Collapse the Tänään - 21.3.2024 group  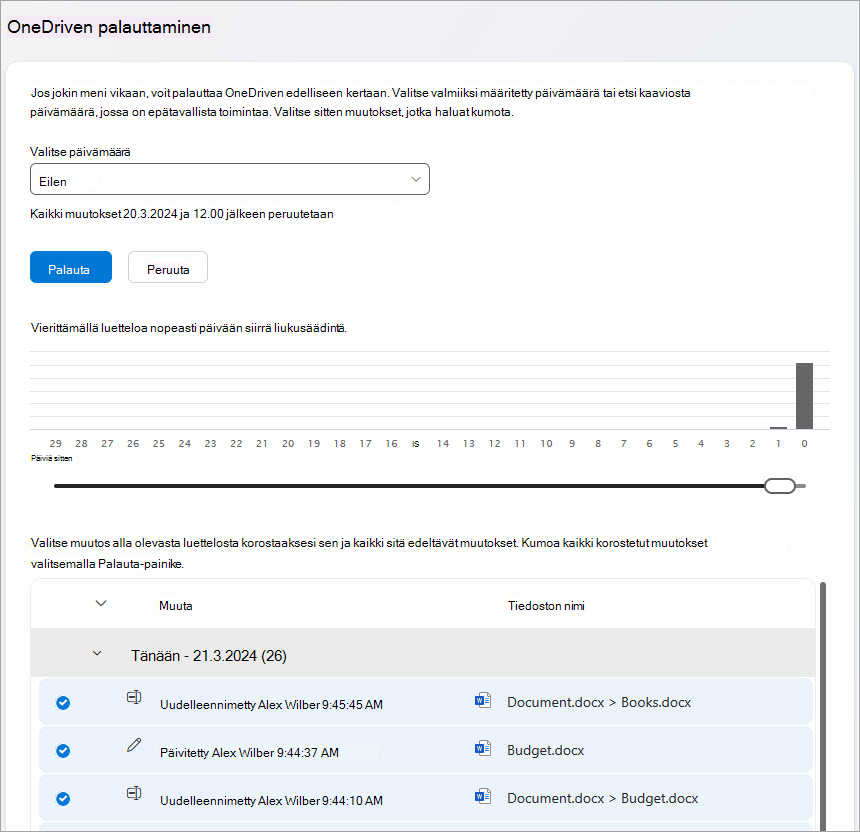97,653
